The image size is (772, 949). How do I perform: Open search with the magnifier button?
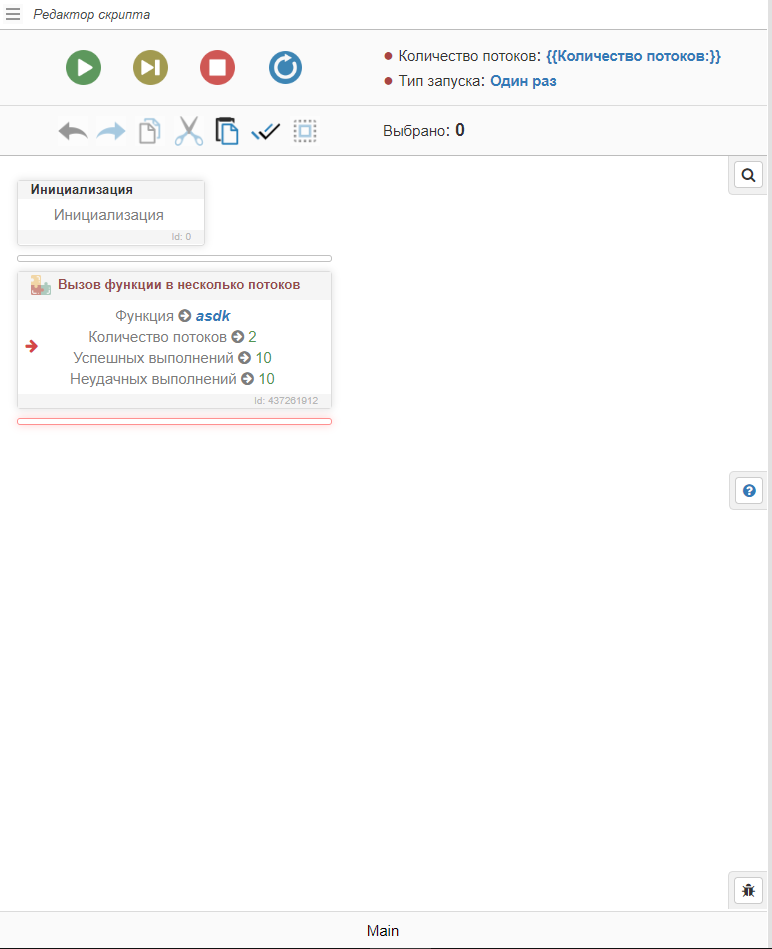coord(748,176)
